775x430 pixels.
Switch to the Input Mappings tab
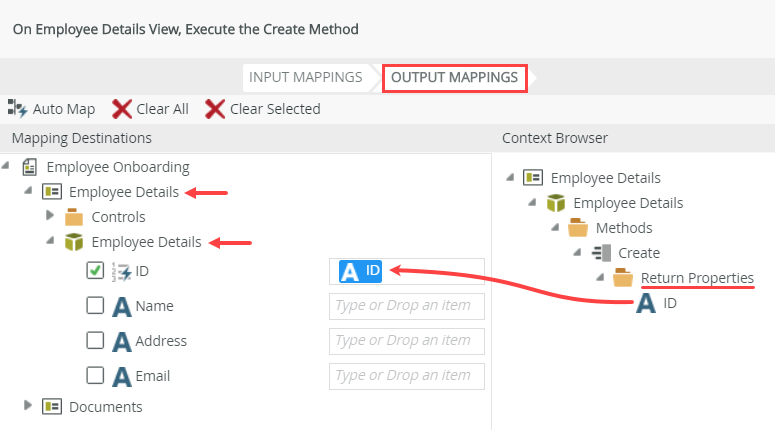point(305,77)
